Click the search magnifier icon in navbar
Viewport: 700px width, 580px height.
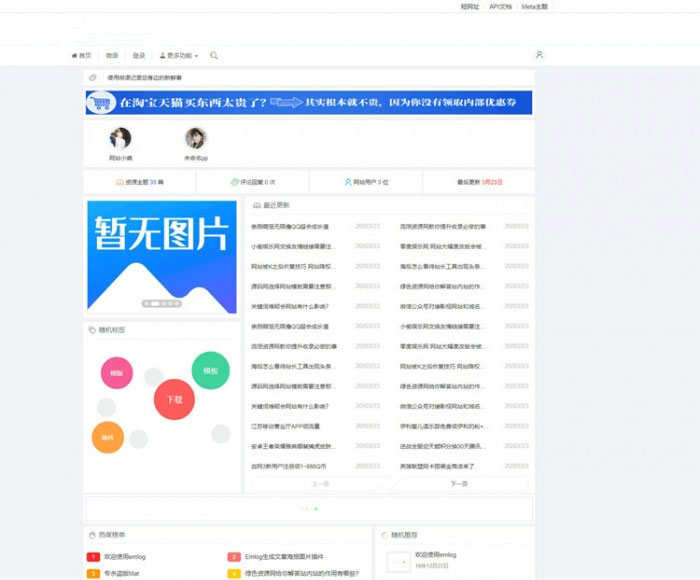pyautogui.click(x=214, y=56)
